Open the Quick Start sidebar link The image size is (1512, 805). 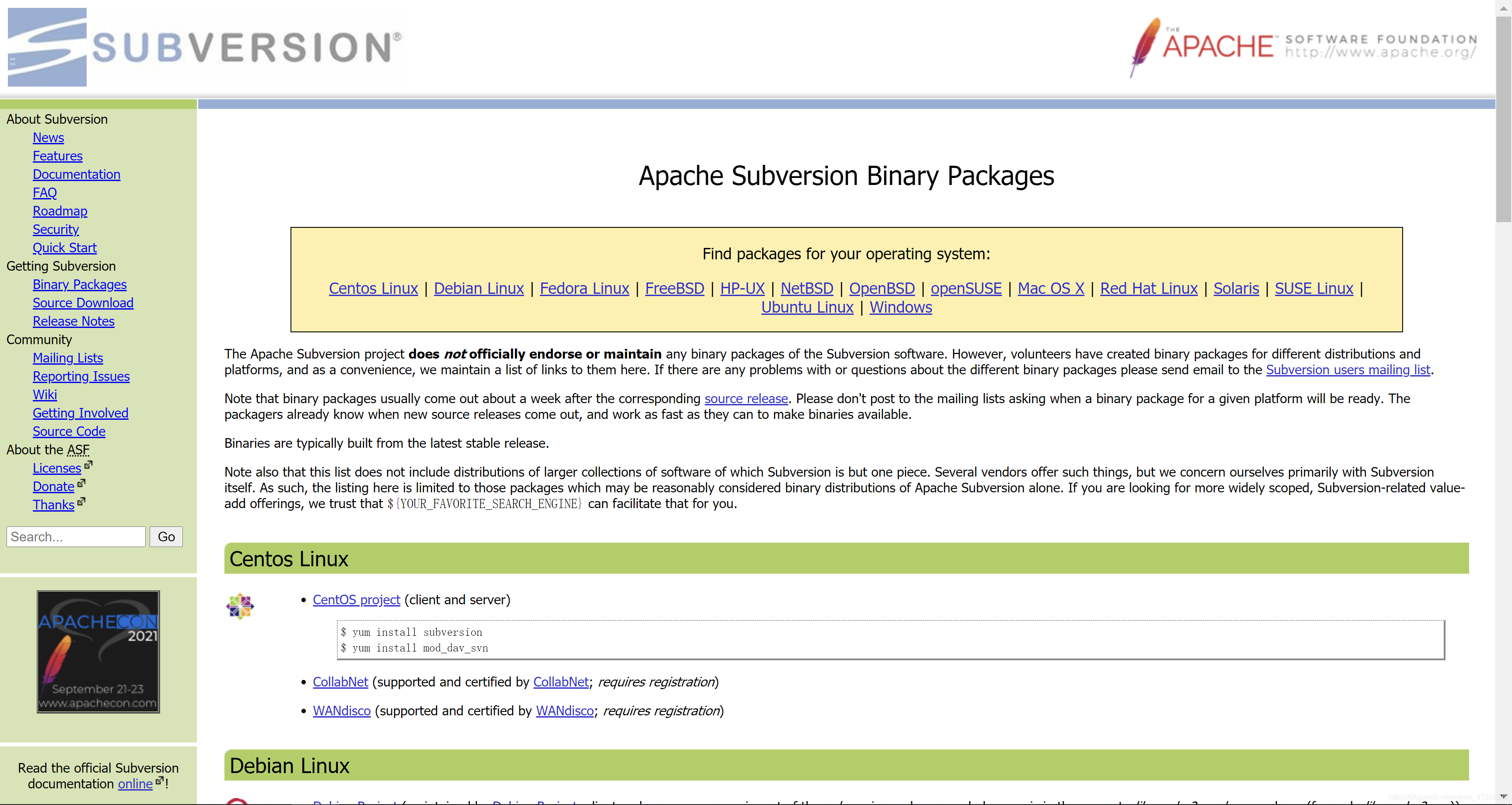click(65, 247)
